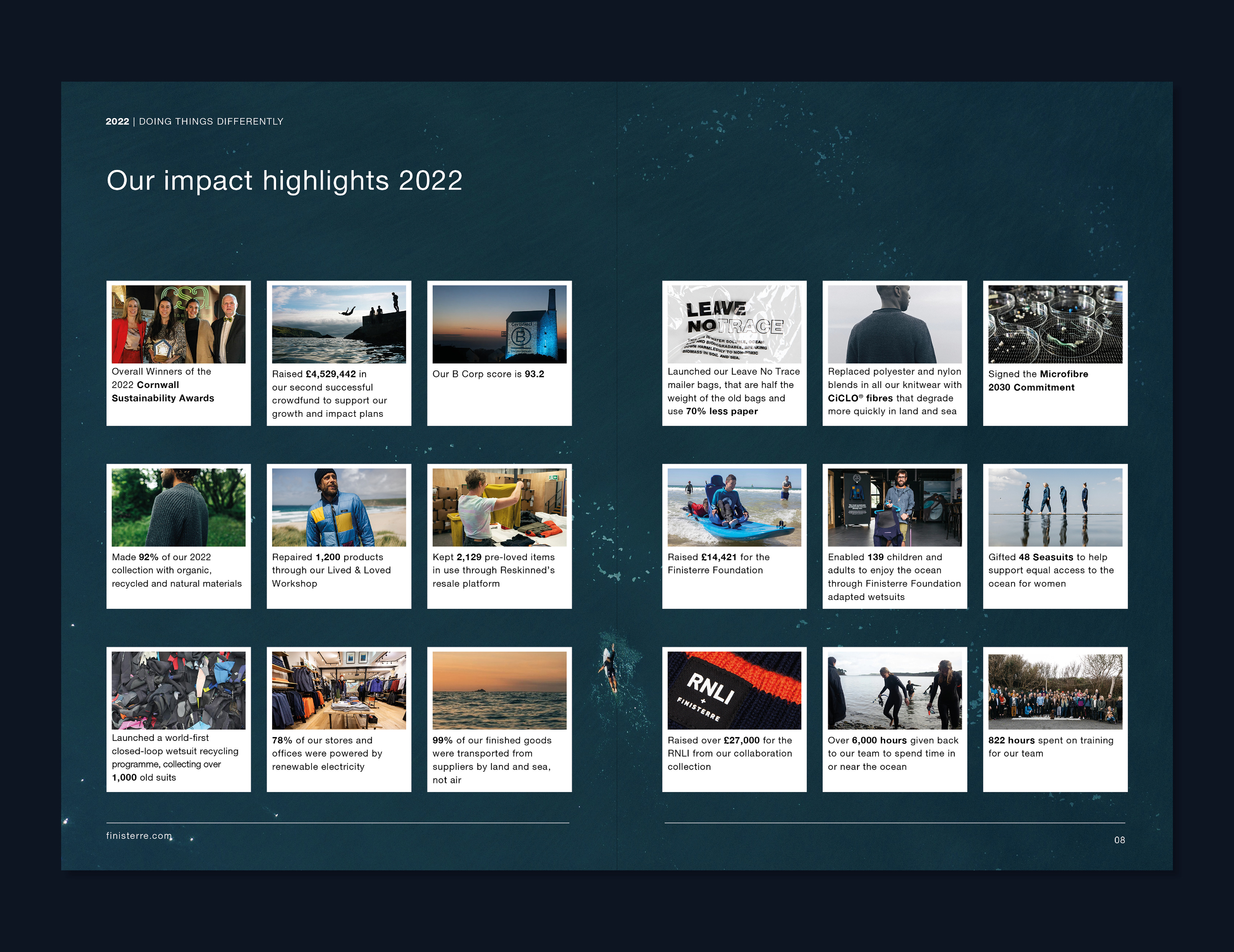Click the adapted wetsuit display photo
Image resolution: width=1234 pixels, height=952 pixels.
(895, 507)
